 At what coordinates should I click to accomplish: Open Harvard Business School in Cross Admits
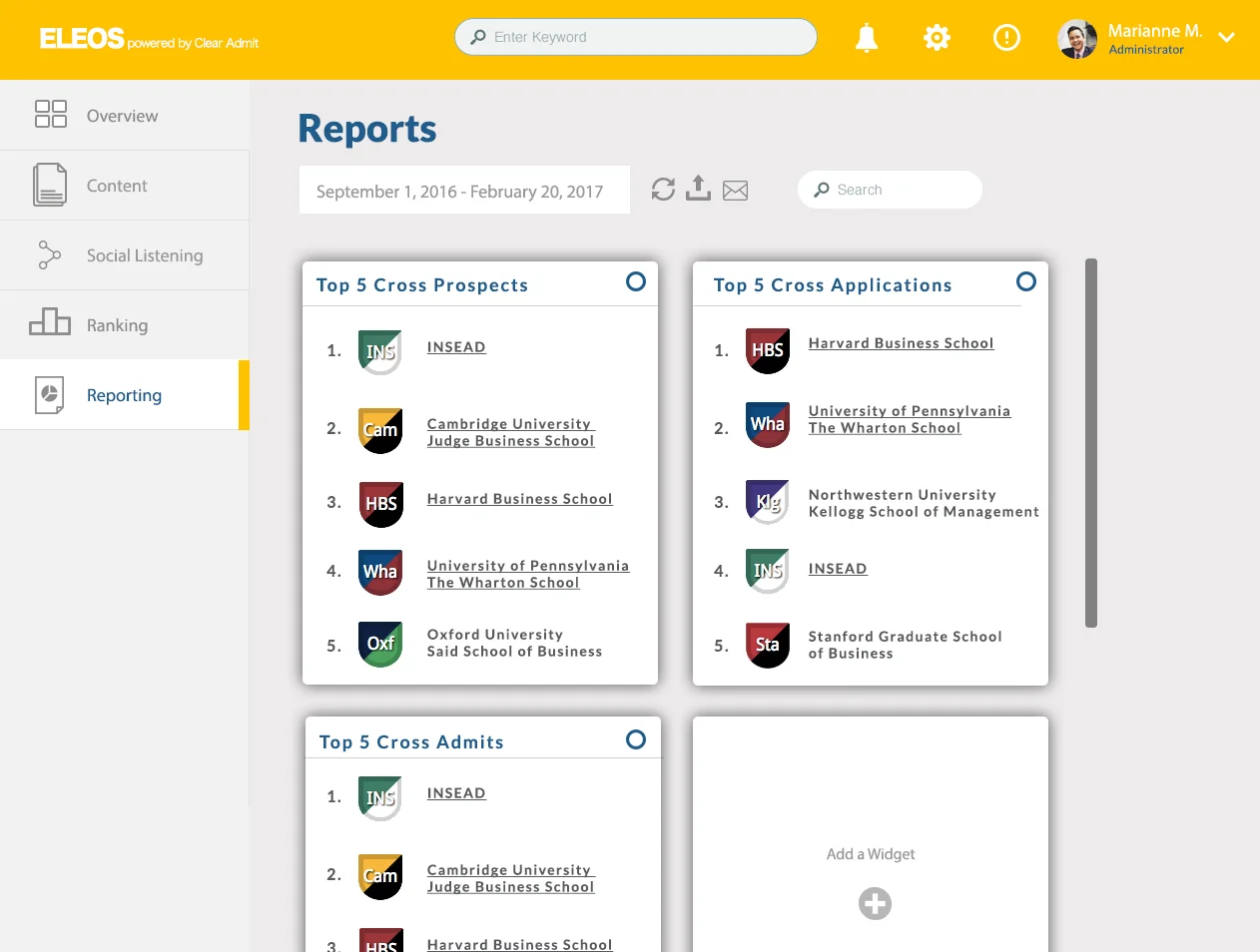point(519,944)
